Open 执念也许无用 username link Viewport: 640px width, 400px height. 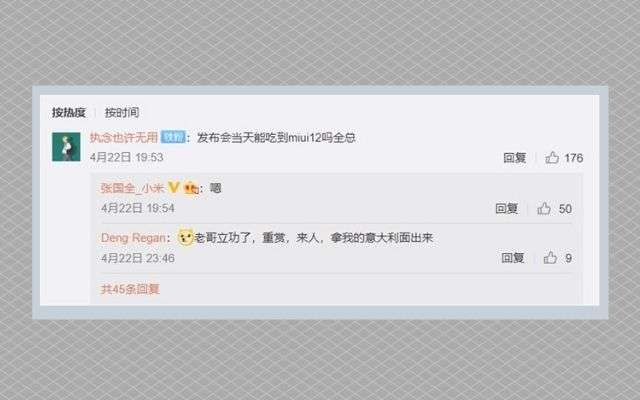[124, 137]
